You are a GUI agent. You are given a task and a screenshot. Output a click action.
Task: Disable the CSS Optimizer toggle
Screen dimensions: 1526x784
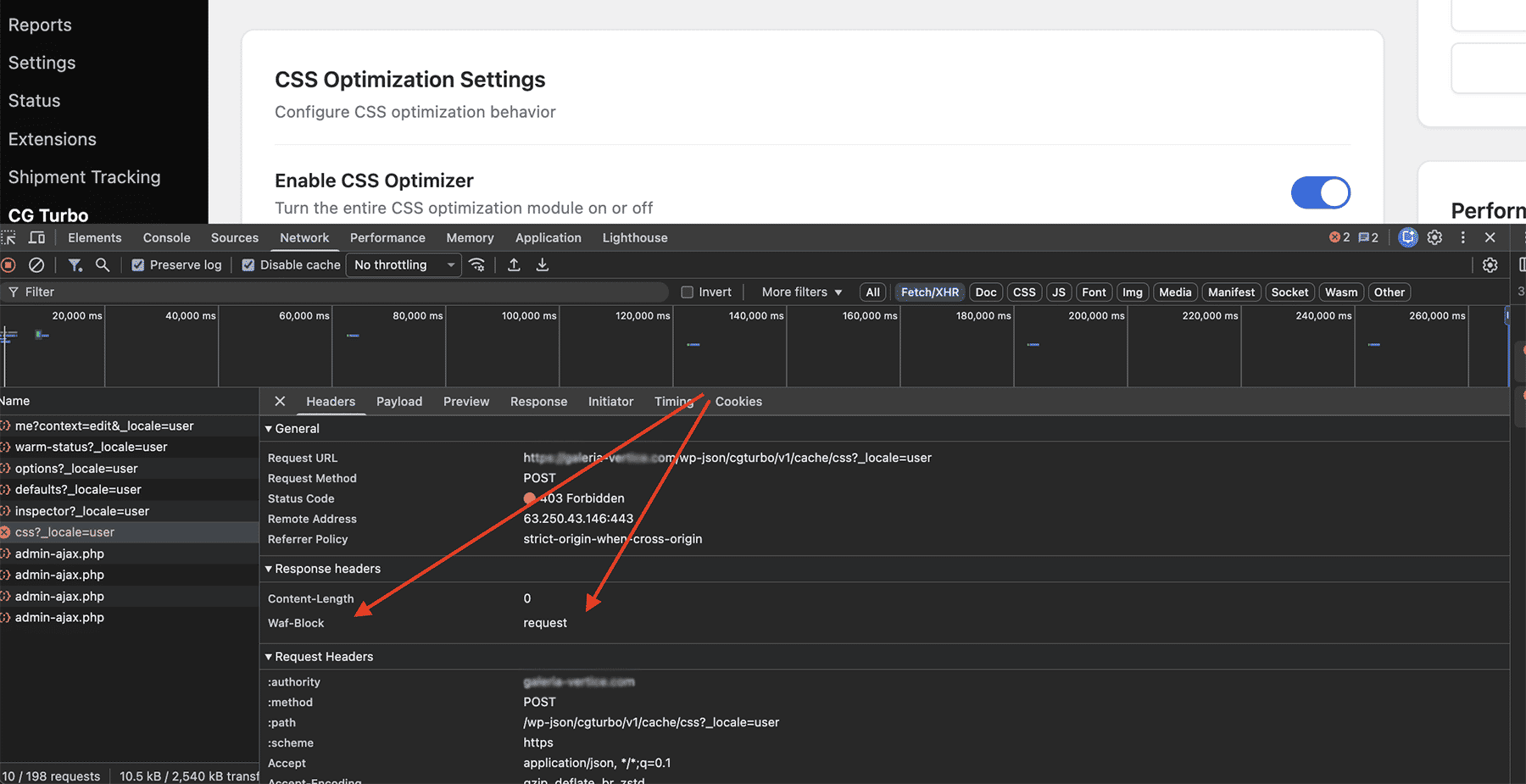[1320, 192]
